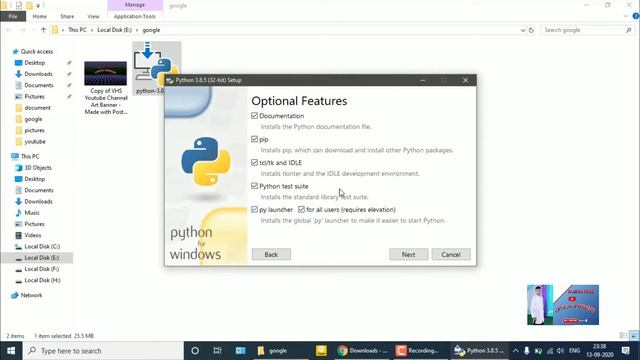The height and width of the screenshot is (360, 640).
Task: Go up one folder level arrow
Action: click(43, 30)
